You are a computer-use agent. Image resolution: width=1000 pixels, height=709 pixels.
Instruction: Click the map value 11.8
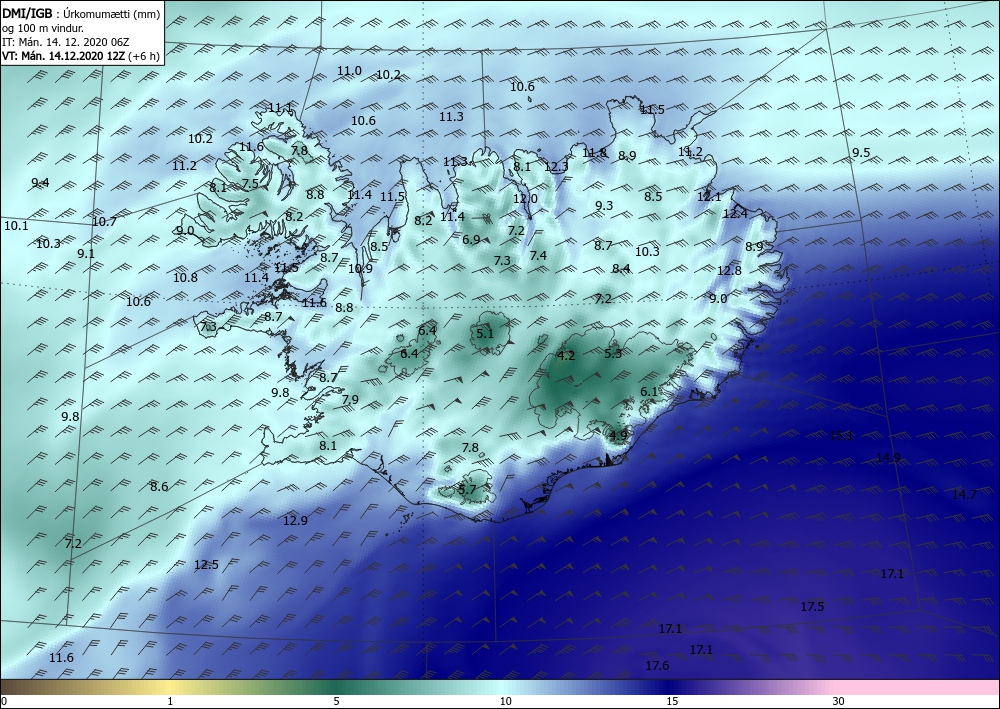pyautogui.click(x=594, y=152)
